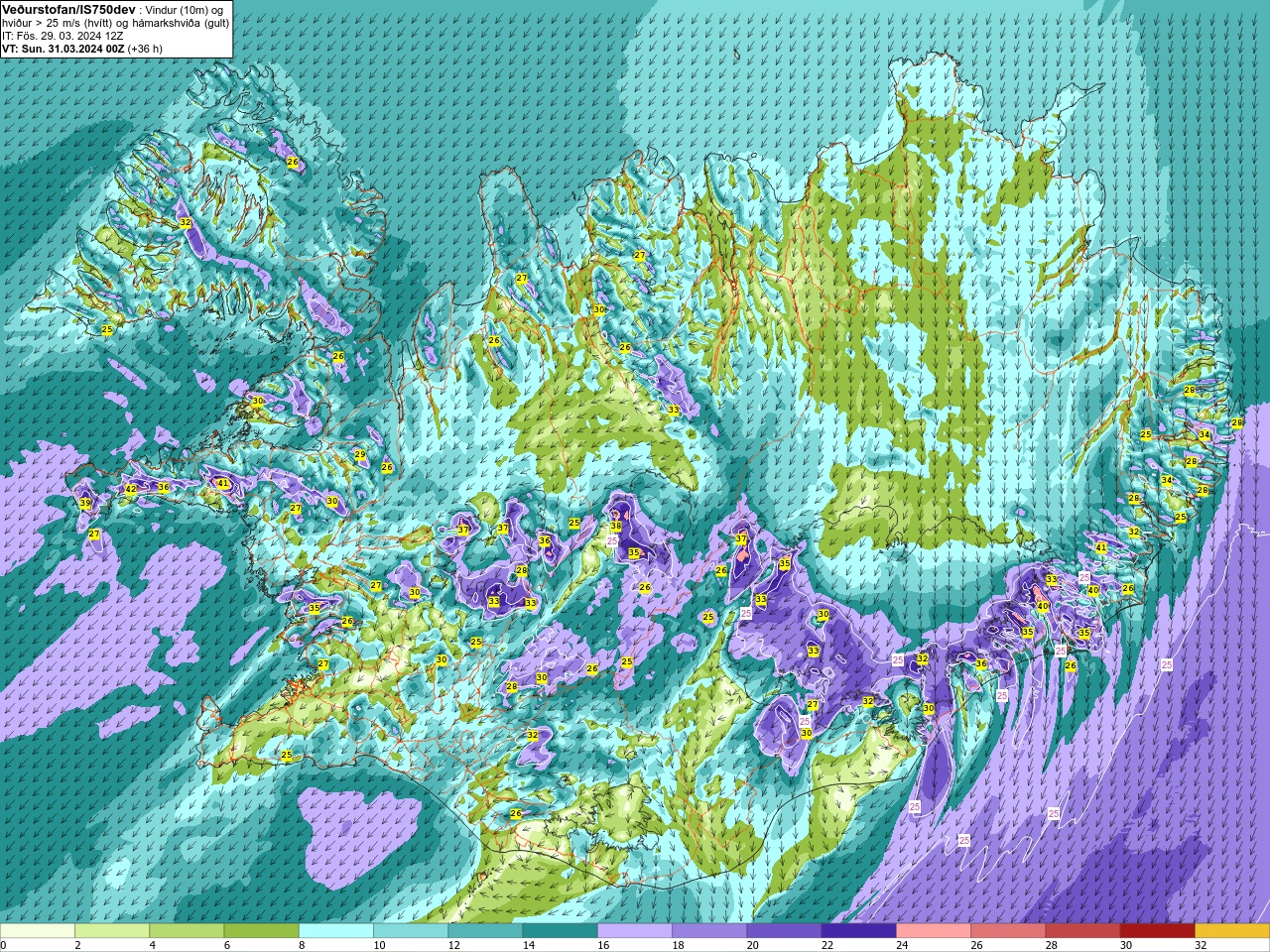This screenshot has width=1270, height=952.
Task: Pick the red 28–30 m/s legend swatch
Action: click(x=1082, y=931)
